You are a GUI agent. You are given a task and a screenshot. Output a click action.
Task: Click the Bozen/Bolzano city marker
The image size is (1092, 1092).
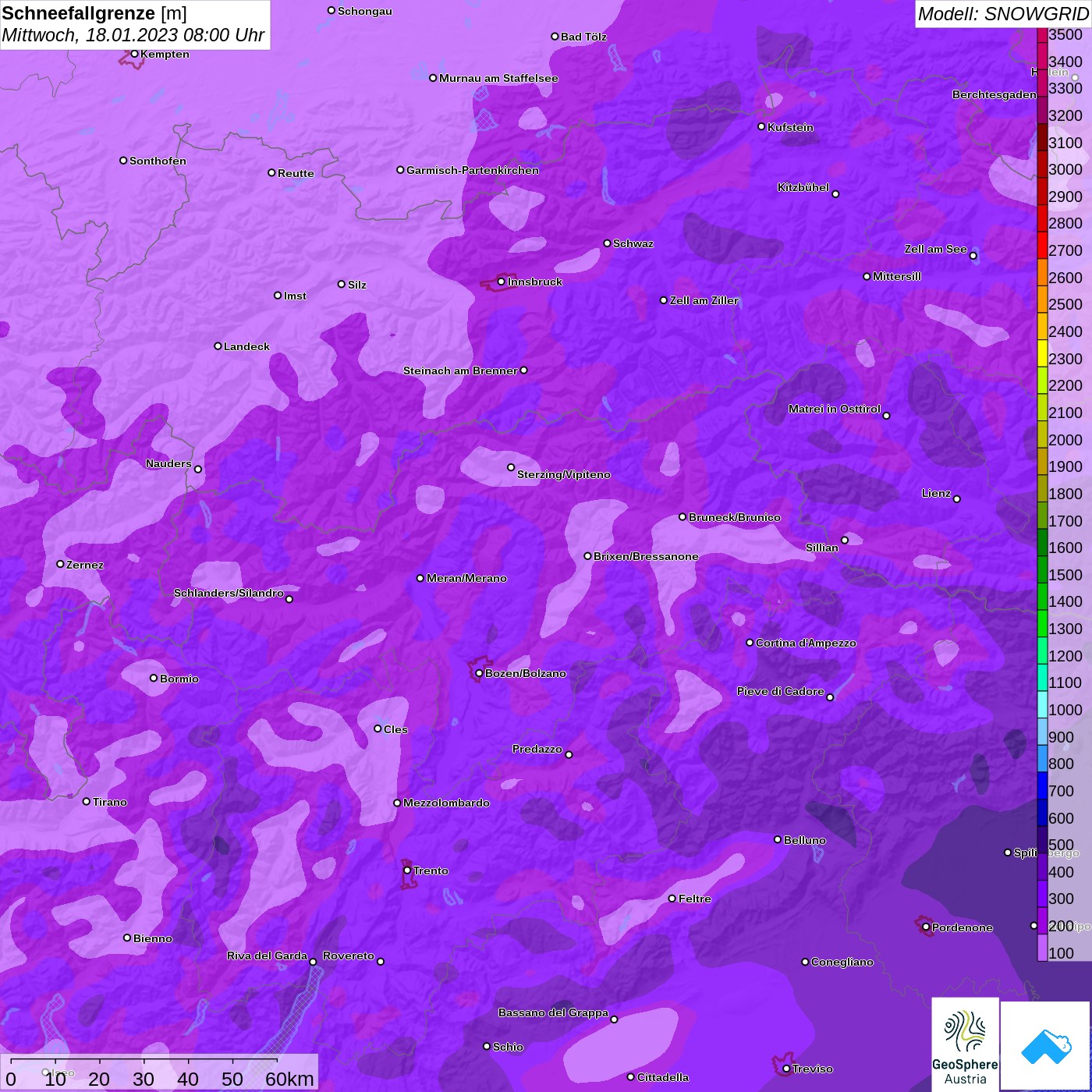click(479, 673)
